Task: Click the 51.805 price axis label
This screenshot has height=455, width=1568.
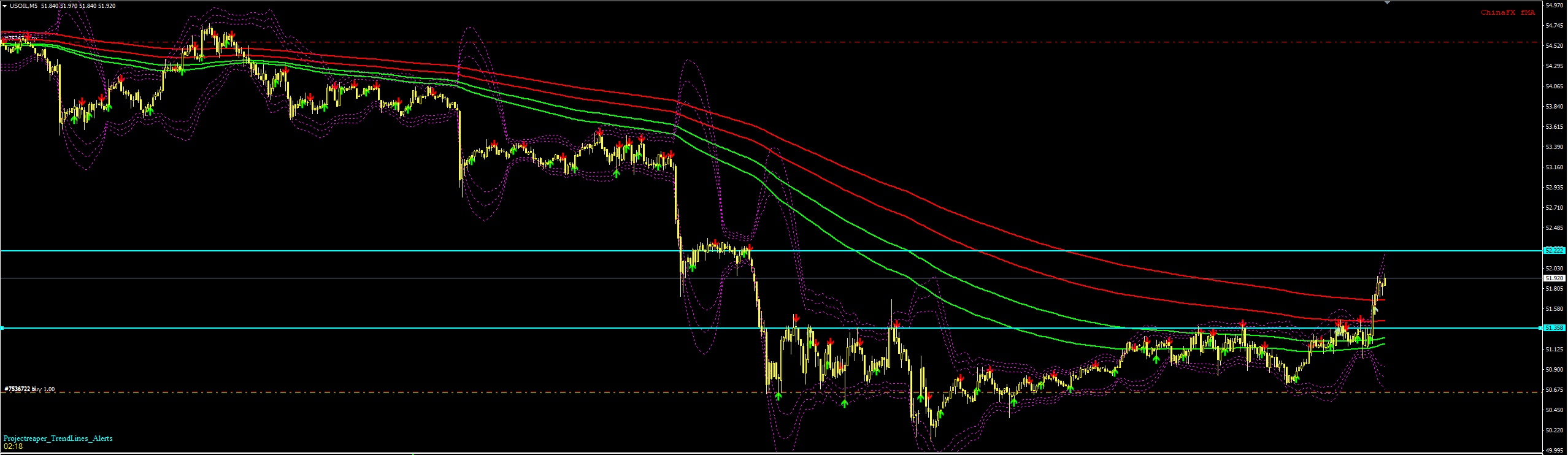Action: pos(1555,288)
